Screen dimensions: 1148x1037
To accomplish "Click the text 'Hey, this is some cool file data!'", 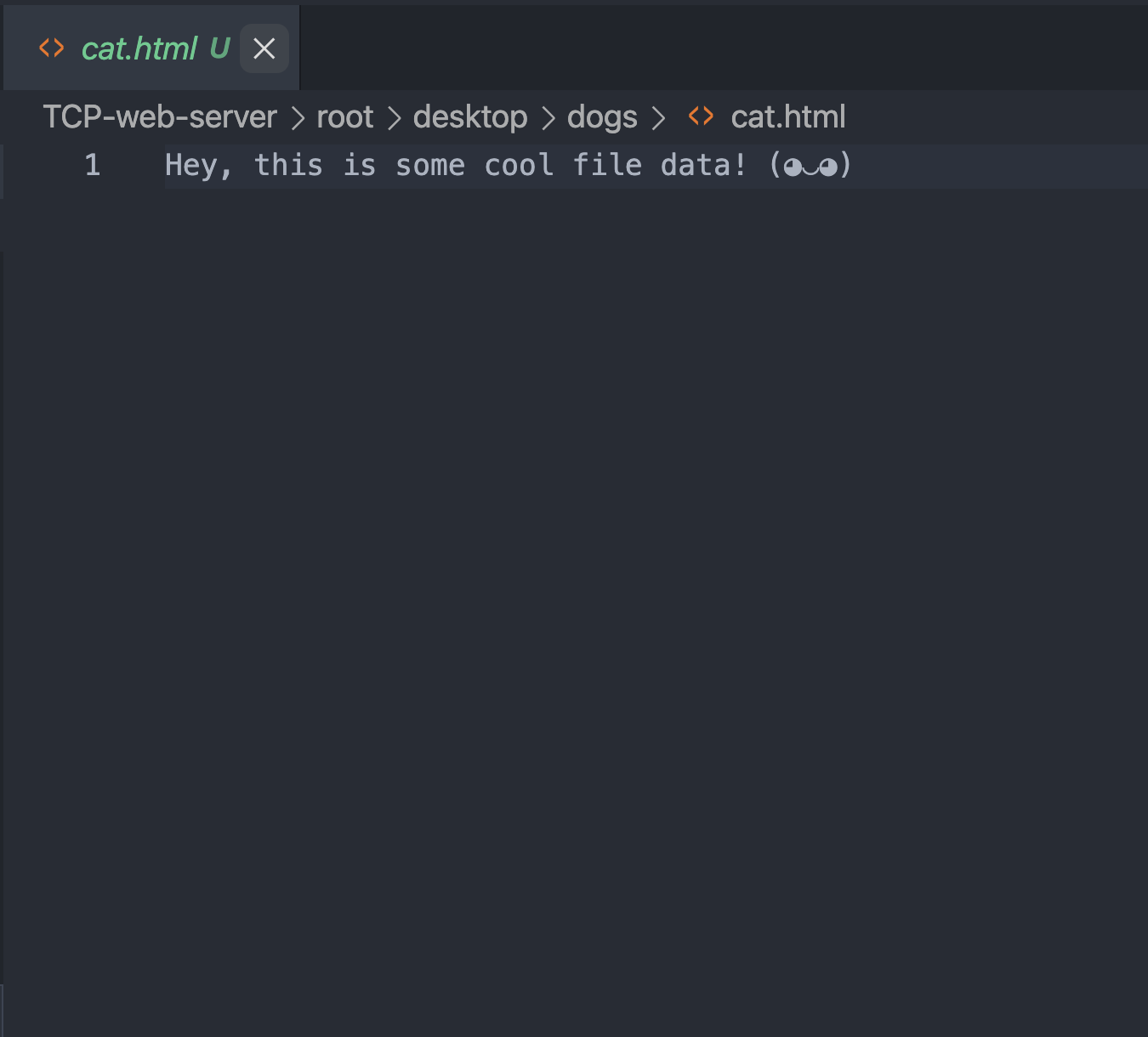I will [456, 165].
